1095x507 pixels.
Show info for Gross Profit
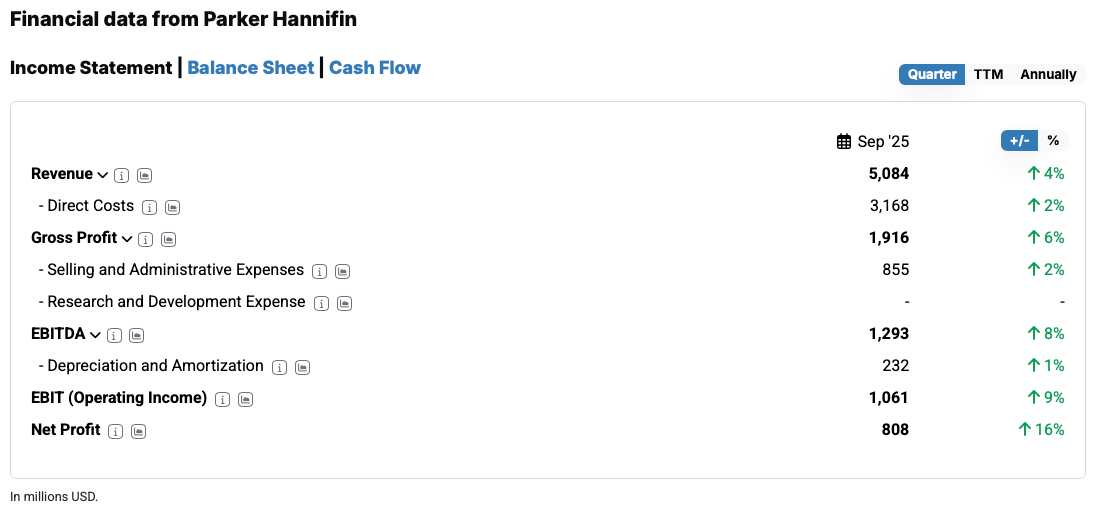pos(146,239)
